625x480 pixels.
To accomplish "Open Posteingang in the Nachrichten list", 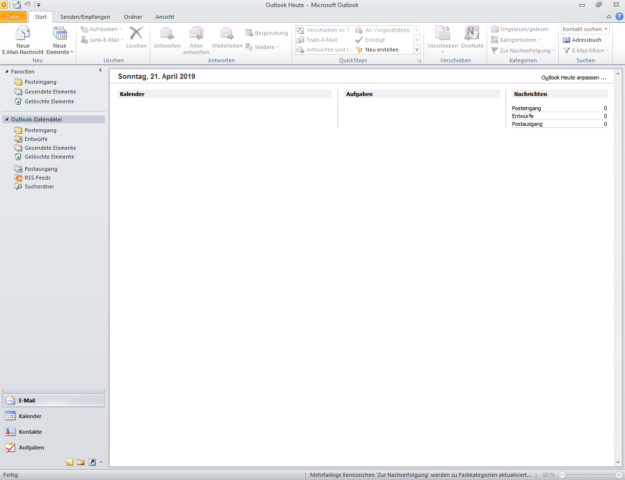I will coord(526,108).
